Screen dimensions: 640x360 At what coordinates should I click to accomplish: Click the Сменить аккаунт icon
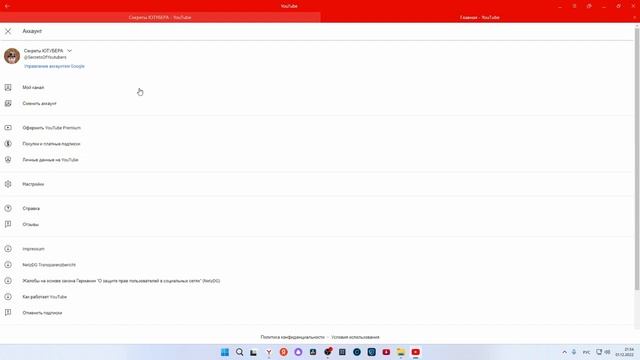(x=8, y=103)
